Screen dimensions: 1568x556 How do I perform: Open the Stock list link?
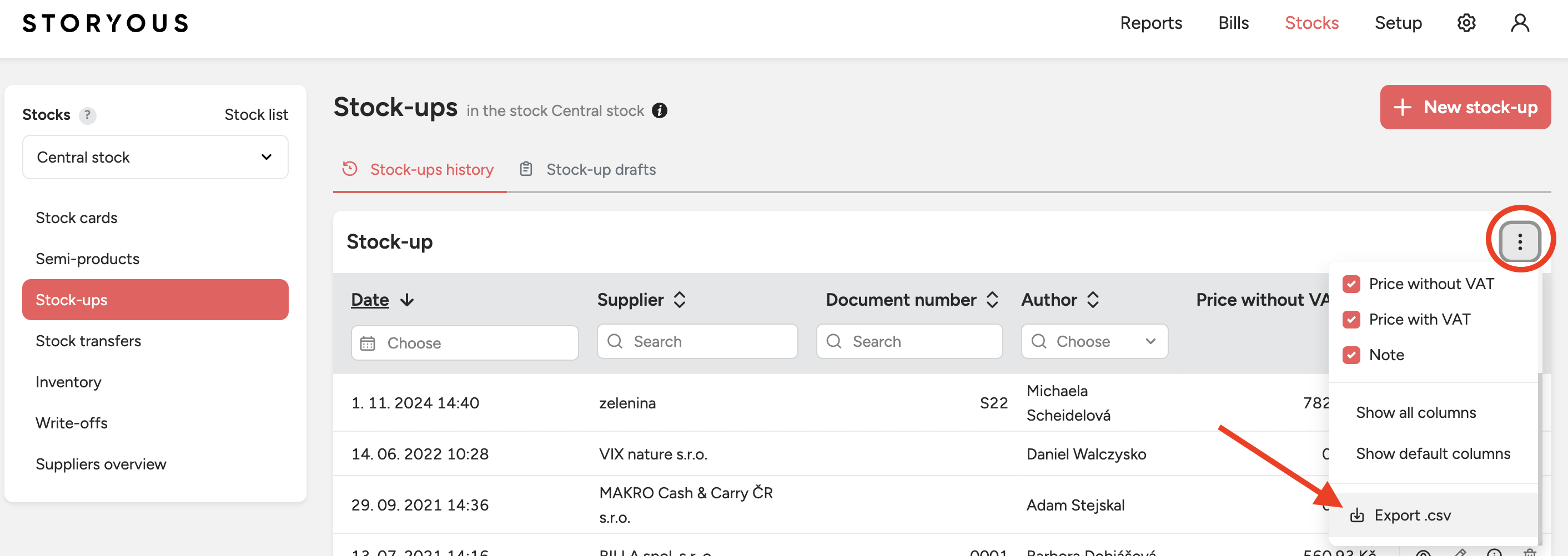click(255, 115)
